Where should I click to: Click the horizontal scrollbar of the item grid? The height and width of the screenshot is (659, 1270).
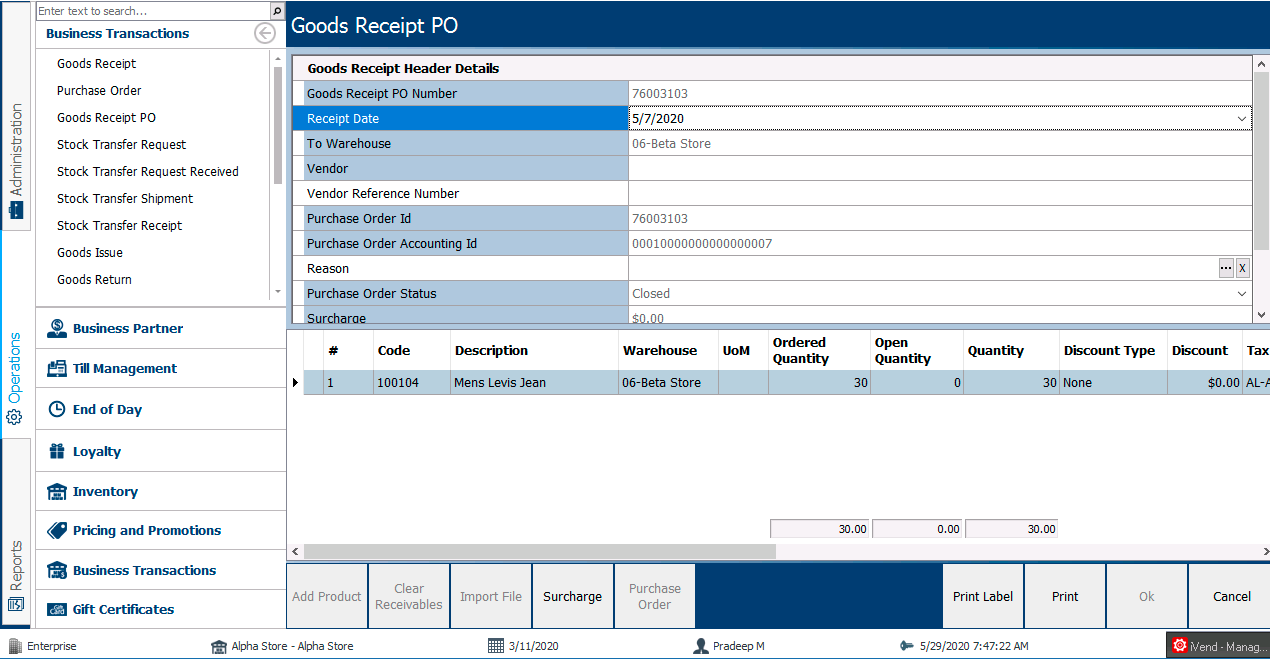pos(540,551)
